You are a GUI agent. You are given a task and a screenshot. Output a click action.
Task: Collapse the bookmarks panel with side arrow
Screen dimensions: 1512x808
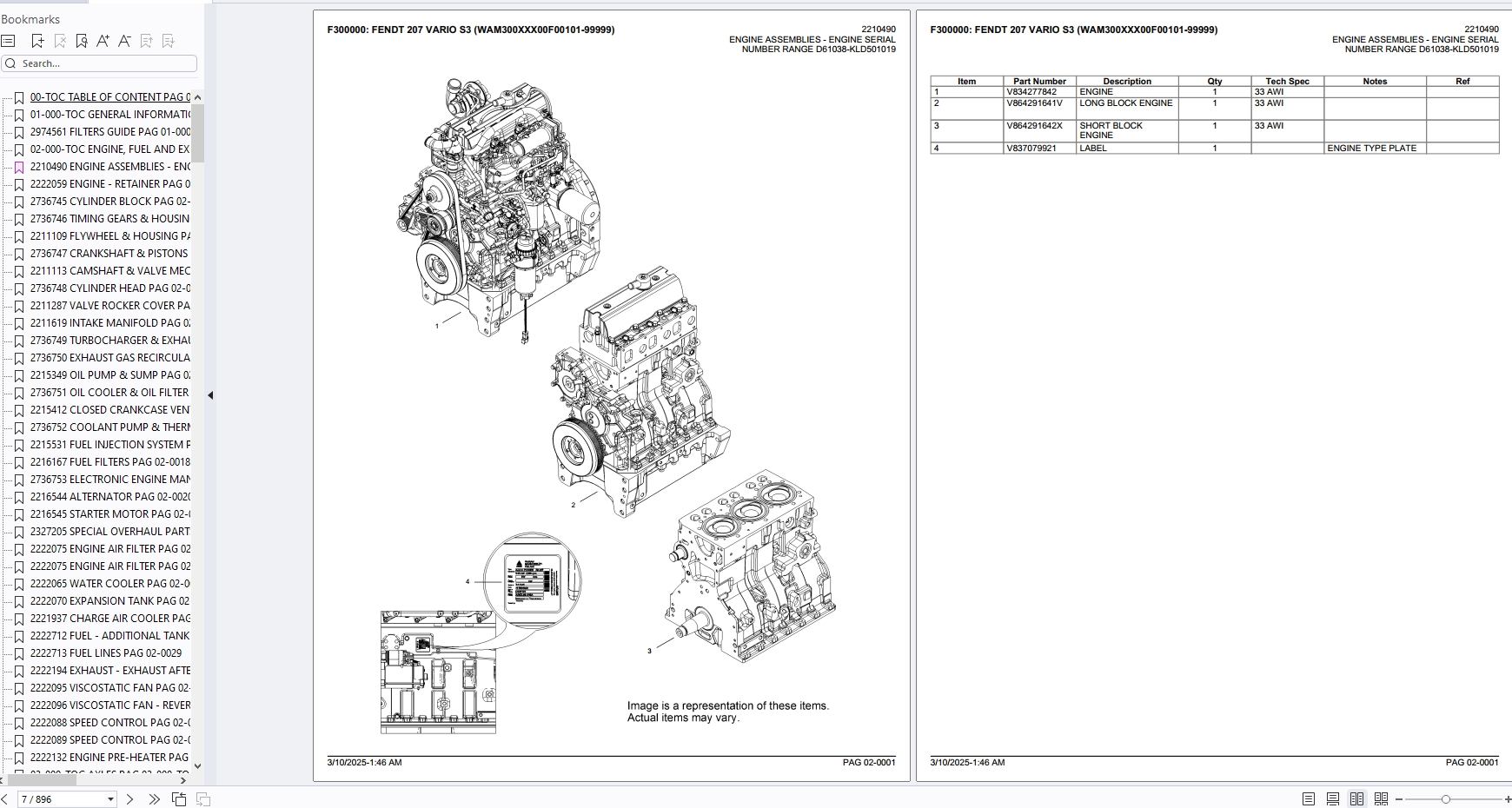(x=210, y=395)
